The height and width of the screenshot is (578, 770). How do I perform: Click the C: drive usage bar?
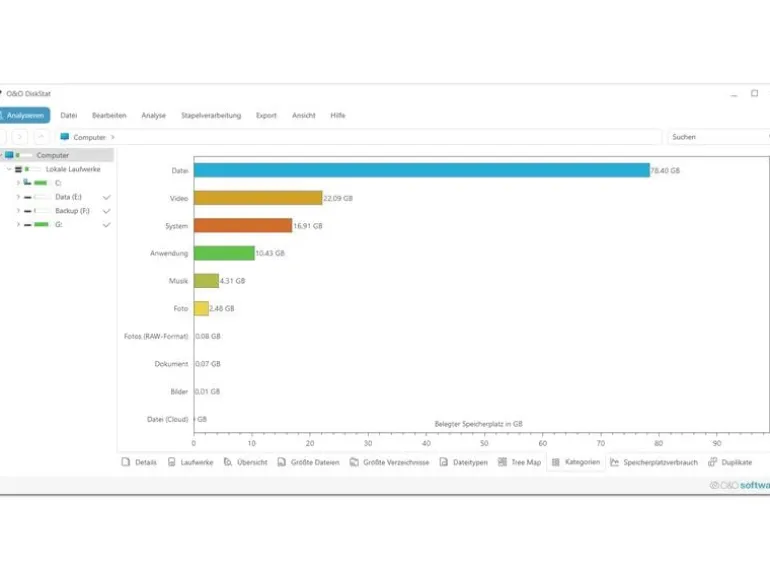41,183
